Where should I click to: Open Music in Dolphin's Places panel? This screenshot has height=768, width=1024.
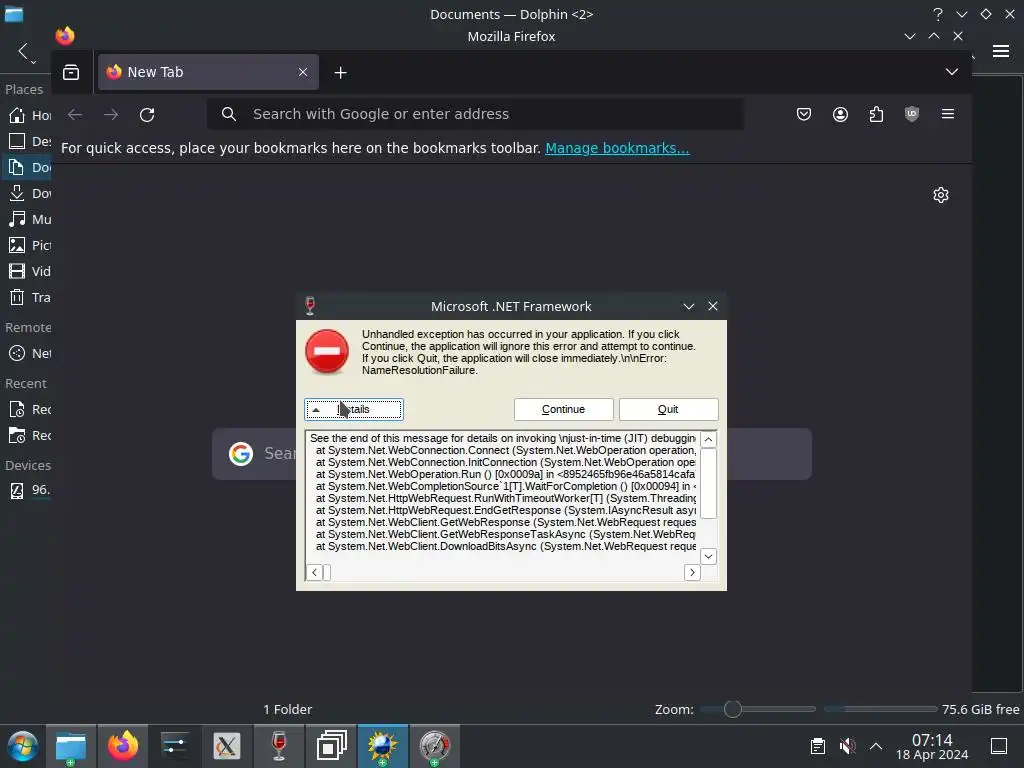coord(29,219)
